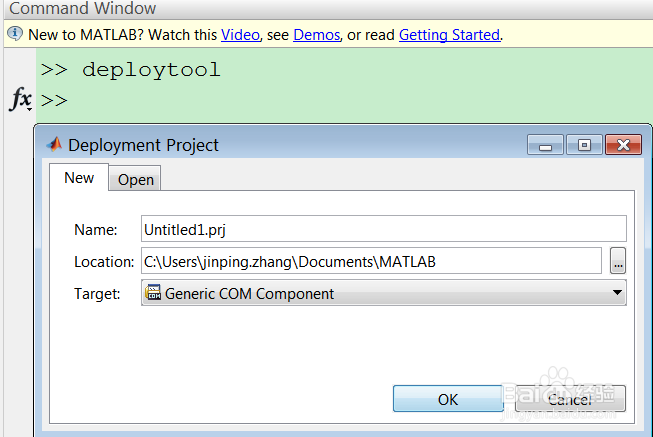Browse for a location with the ... button
The image size is (653, 437).
(x=618, y=261)
